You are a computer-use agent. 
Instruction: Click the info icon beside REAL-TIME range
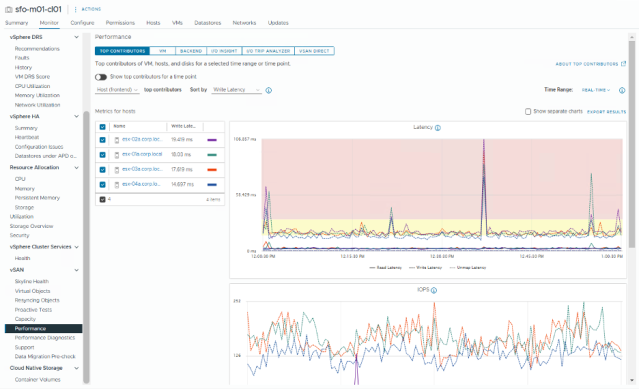pos(622,90)
